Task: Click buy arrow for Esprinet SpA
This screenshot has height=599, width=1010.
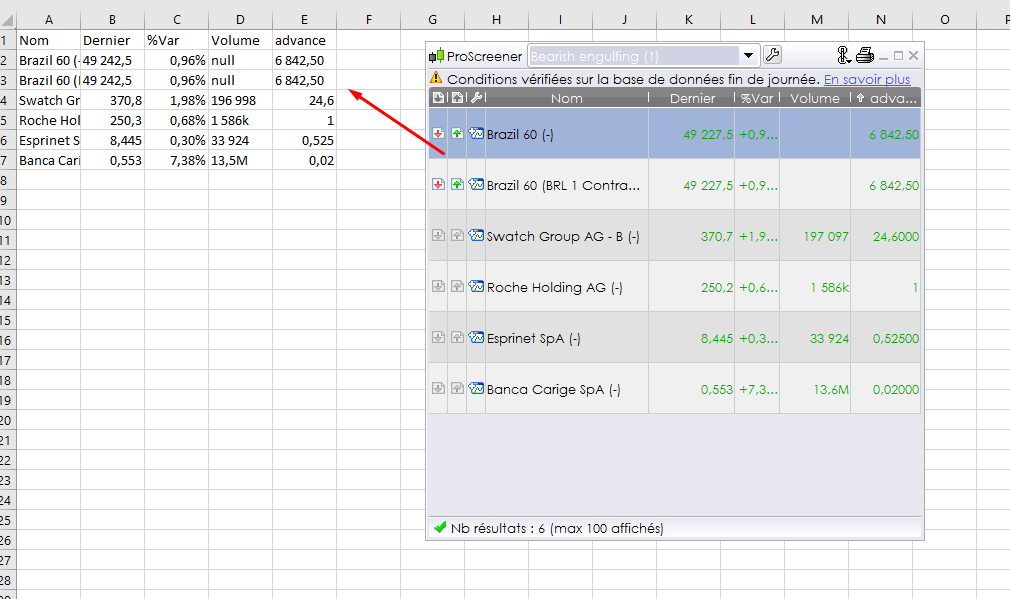Action: [x=457, y=337]
